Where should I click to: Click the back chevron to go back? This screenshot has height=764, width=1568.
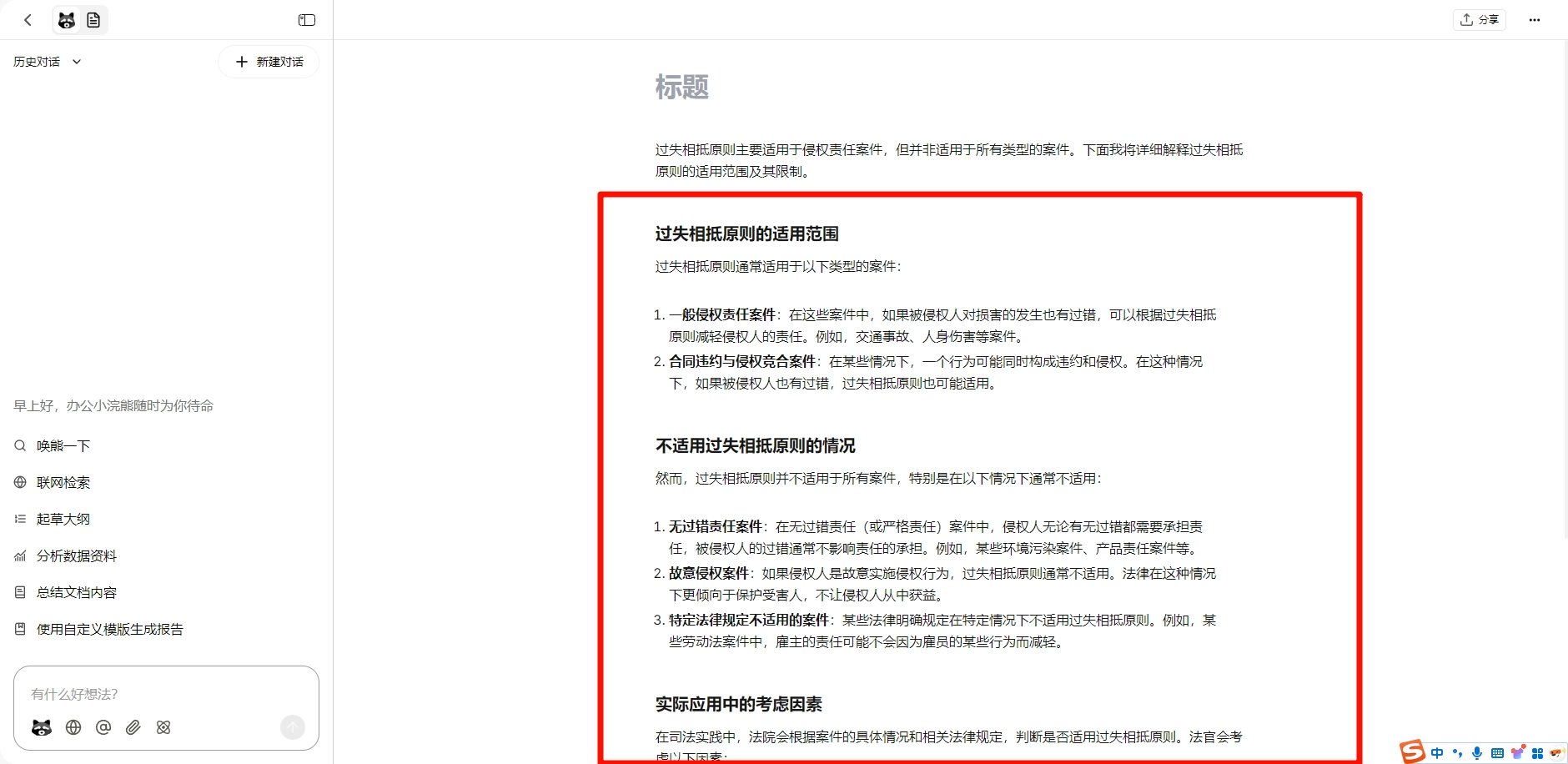pyautogui.click(x=28, y=19)
